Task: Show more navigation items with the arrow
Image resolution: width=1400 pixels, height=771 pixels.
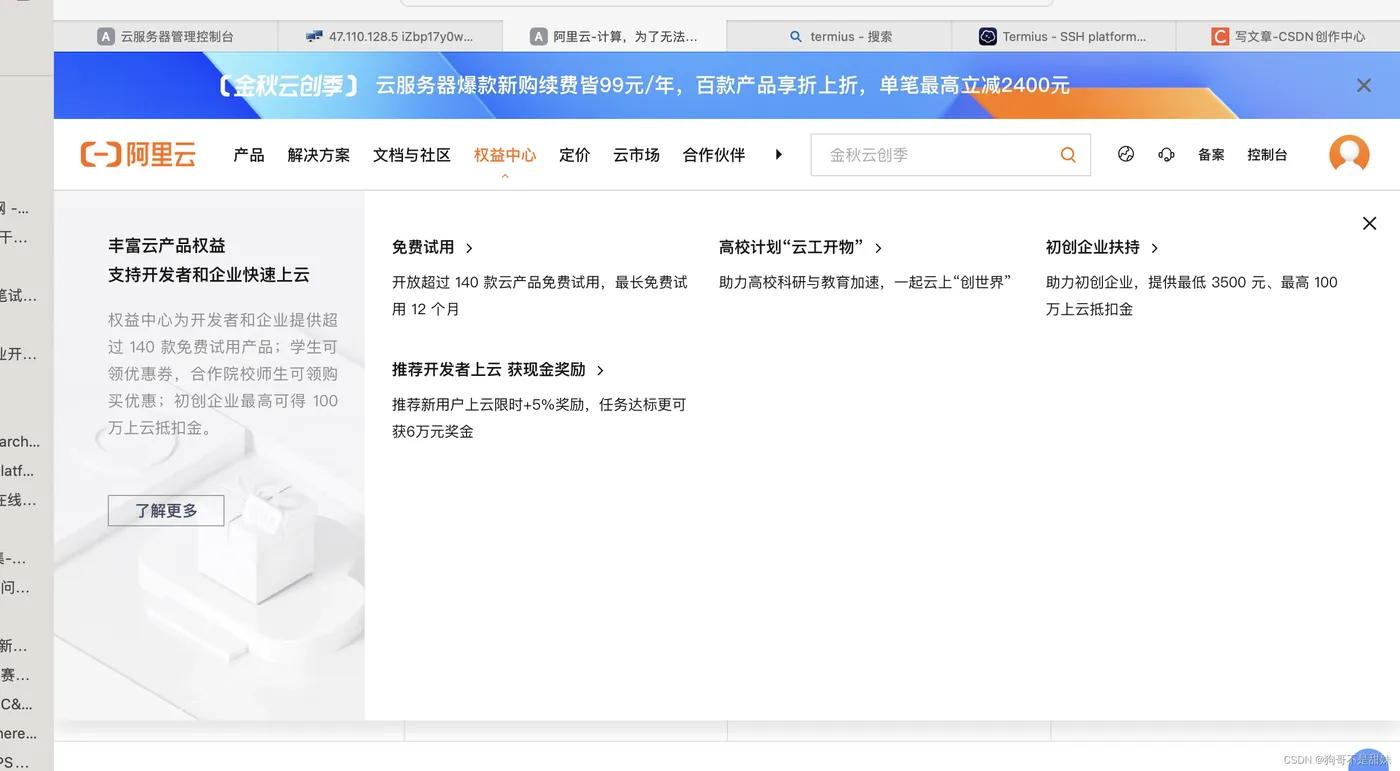Action: pos(779,155)
